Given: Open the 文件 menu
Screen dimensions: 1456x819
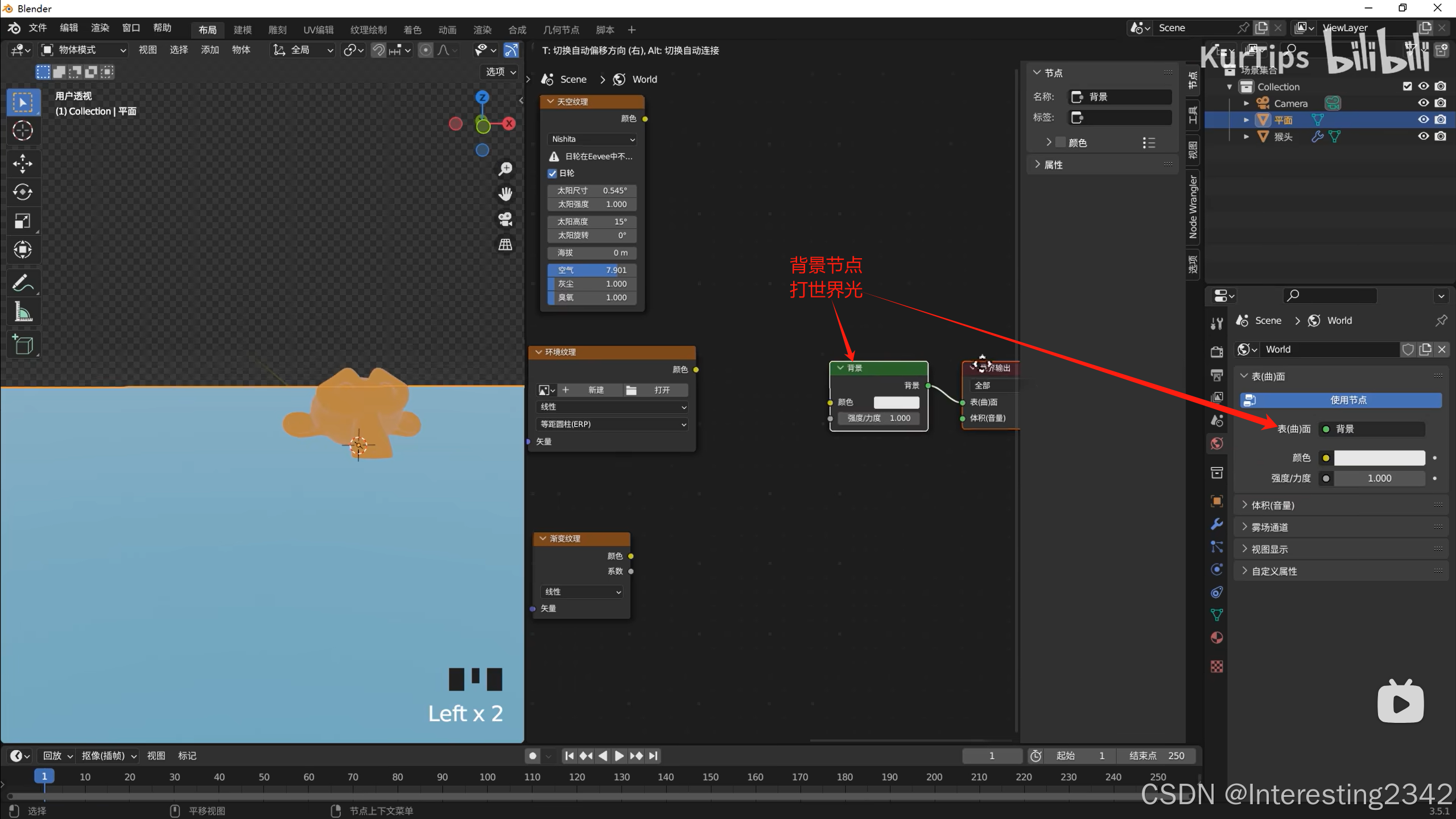Looking at the screenshot, I should tap(38, 28).
